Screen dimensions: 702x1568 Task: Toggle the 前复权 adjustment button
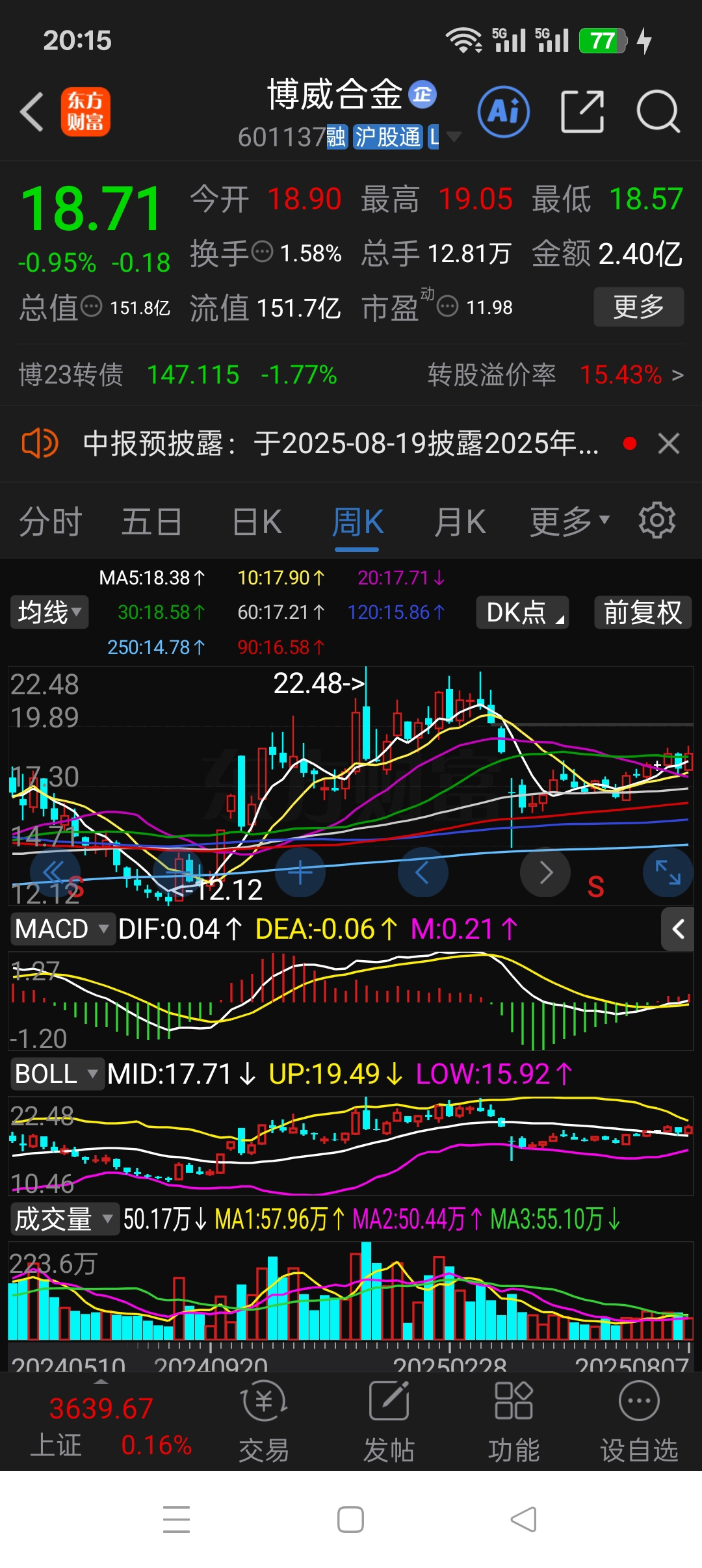pos(643,612)
